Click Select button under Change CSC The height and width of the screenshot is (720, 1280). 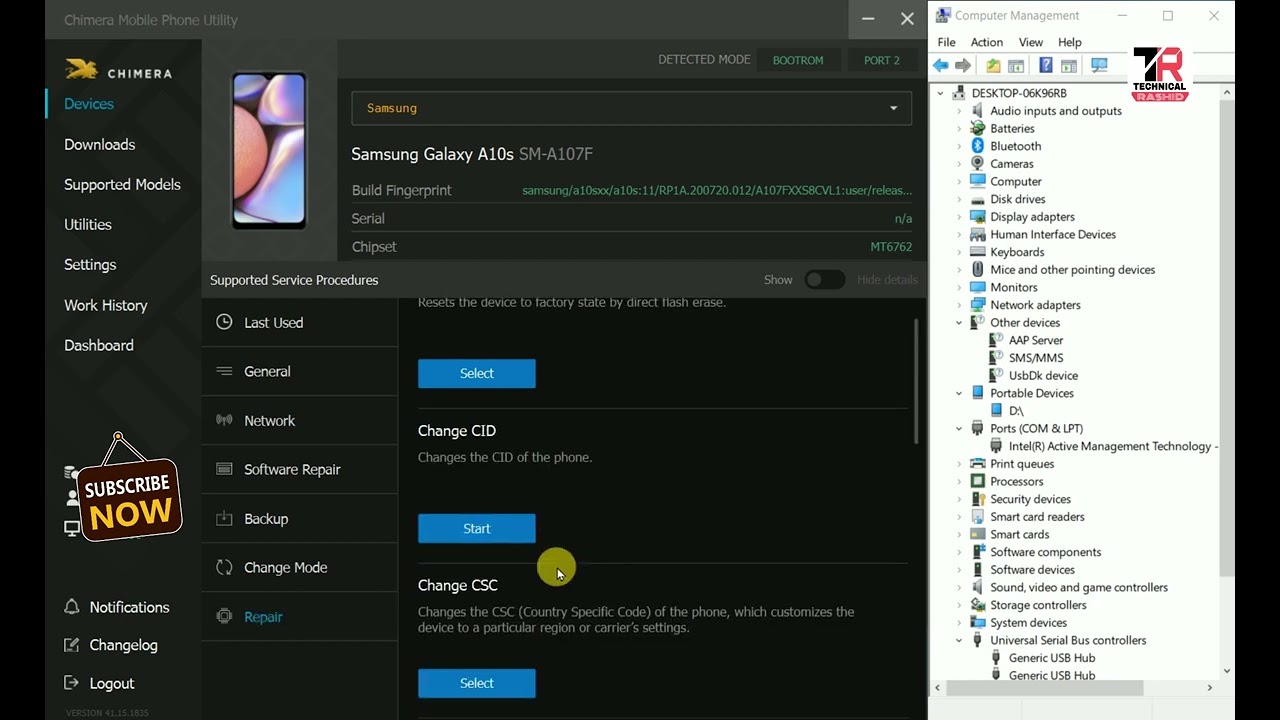click(x=476, y=683)
